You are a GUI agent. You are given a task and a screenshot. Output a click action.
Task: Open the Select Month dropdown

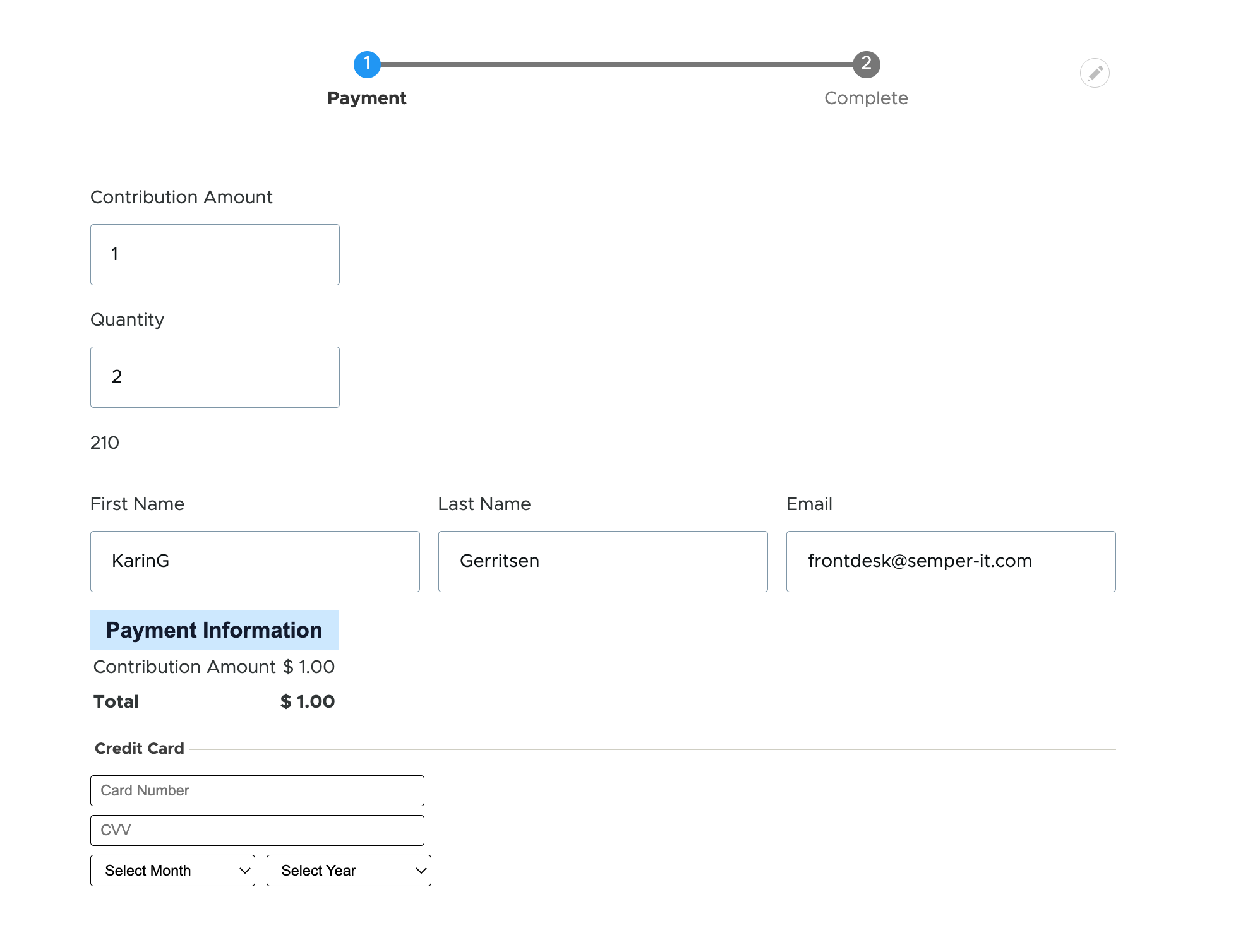click(172, 871)
